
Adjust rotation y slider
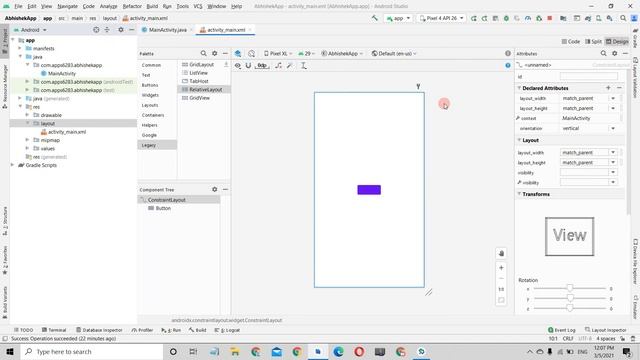click(569, 298)
